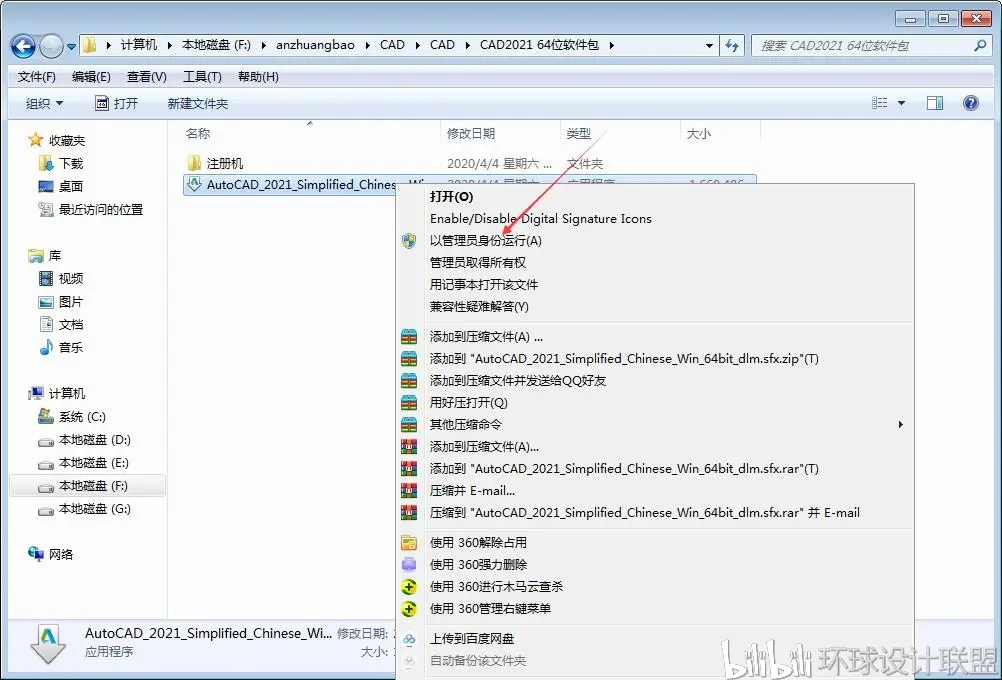Choose 管理员取得所有权
Screen dimensions: 1002x680
[x=478, y=263]
